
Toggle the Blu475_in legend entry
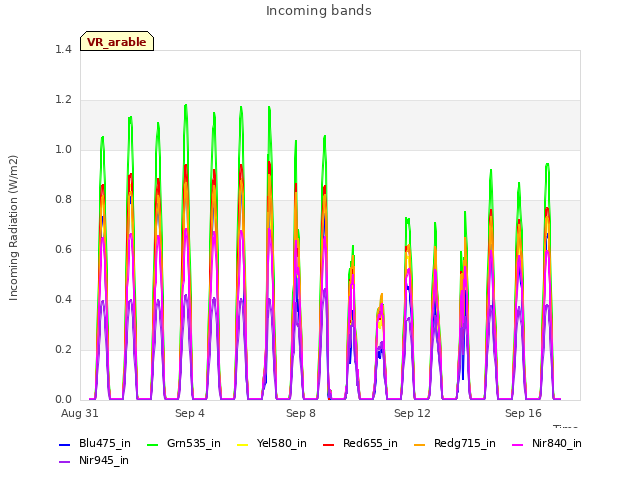tap(95, 443)
